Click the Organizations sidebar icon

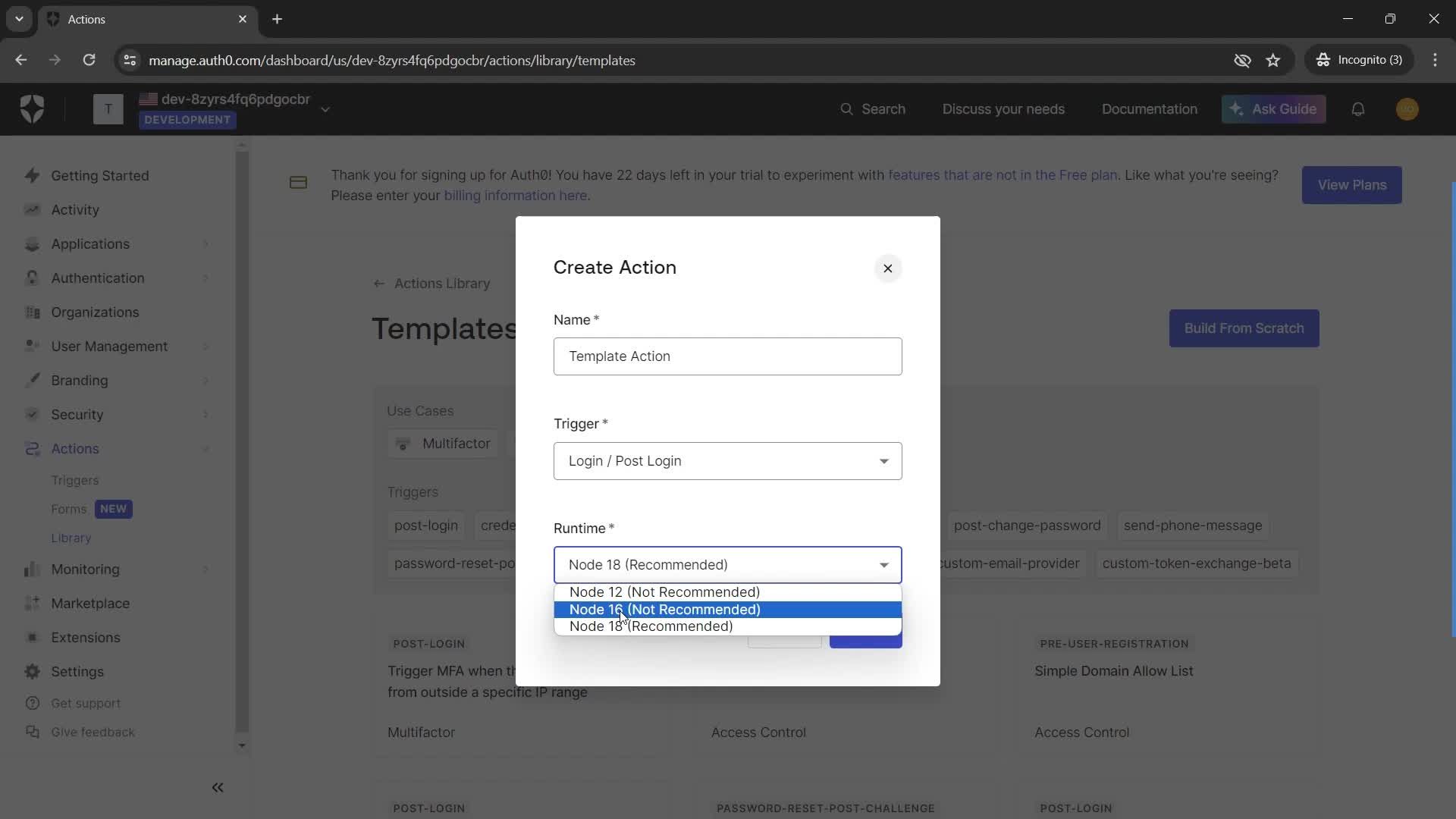click(32, 312)
